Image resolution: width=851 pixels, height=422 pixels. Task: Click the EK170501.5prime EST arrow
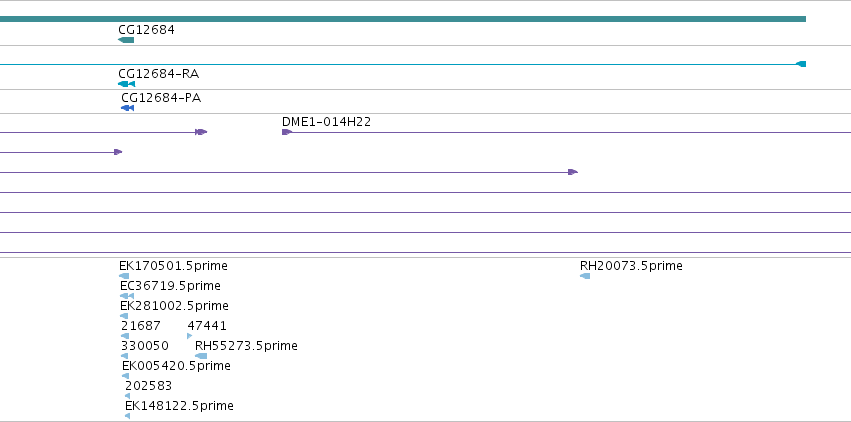[x=124, y=276]
